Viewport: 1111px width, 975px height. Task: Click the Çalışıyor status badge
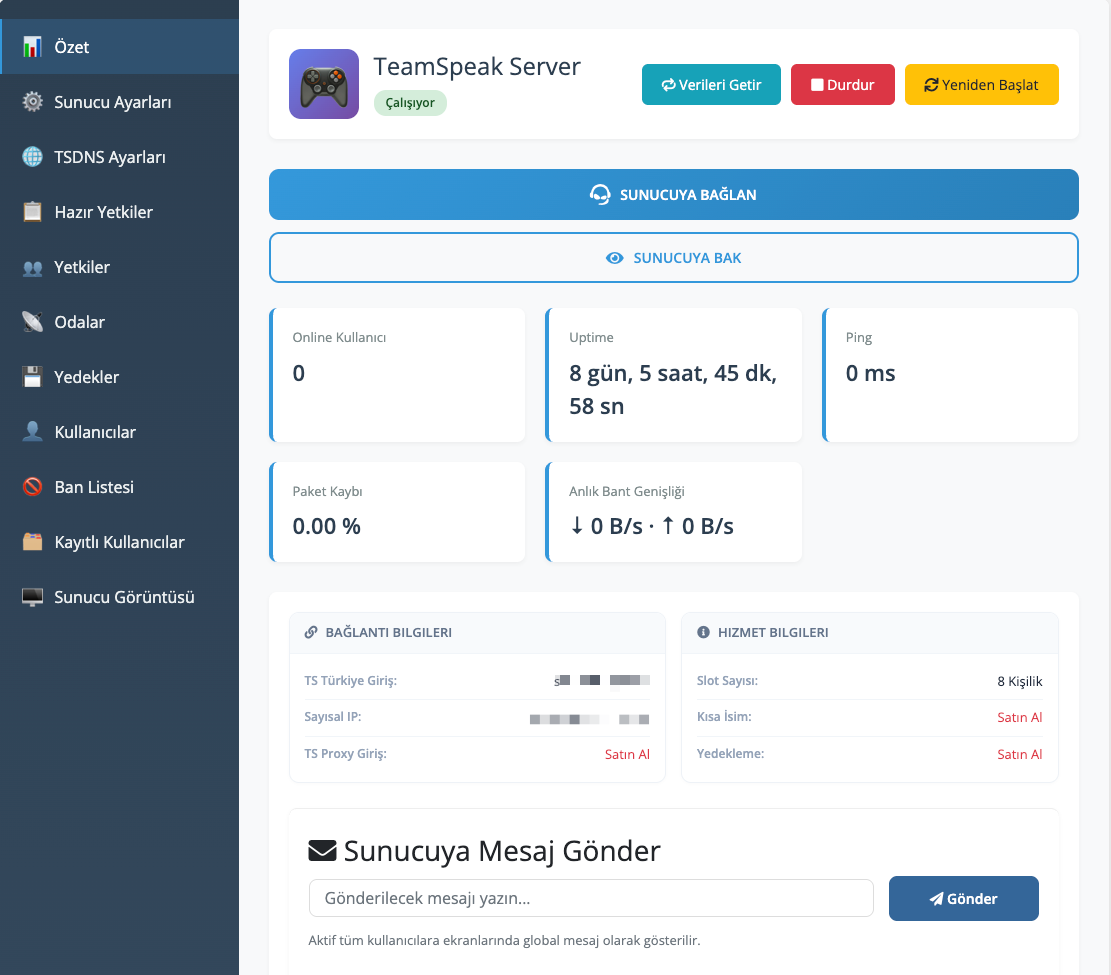tap(410, 103)
